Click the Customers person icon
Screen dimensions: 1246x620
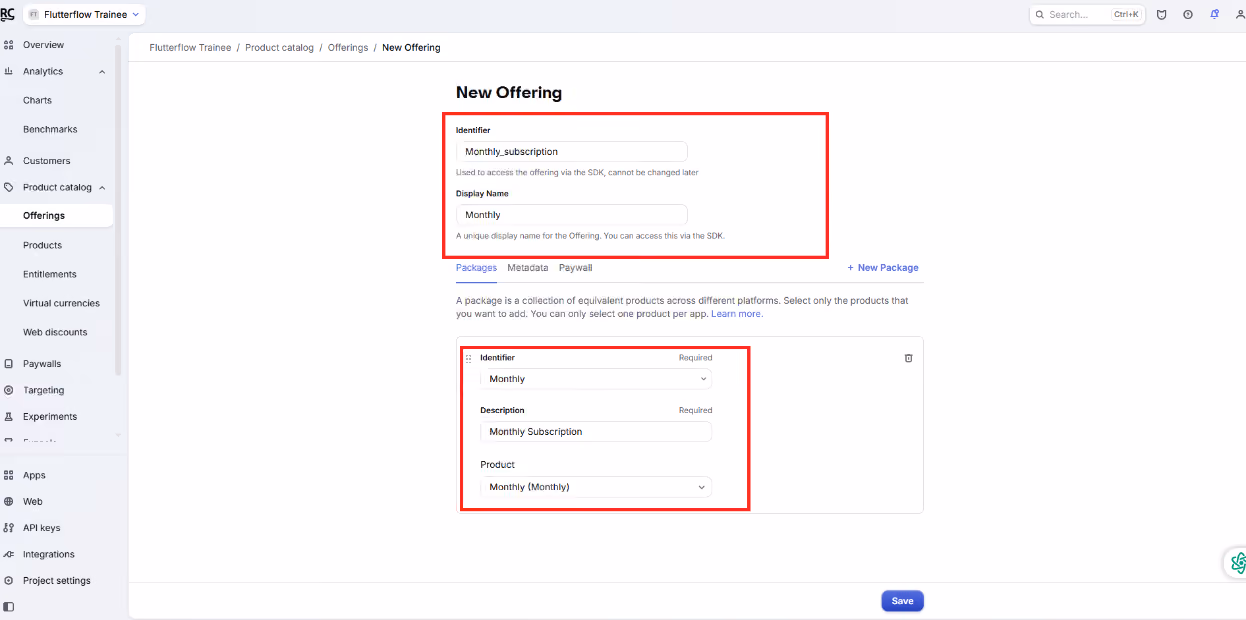(x=9, y=160)
